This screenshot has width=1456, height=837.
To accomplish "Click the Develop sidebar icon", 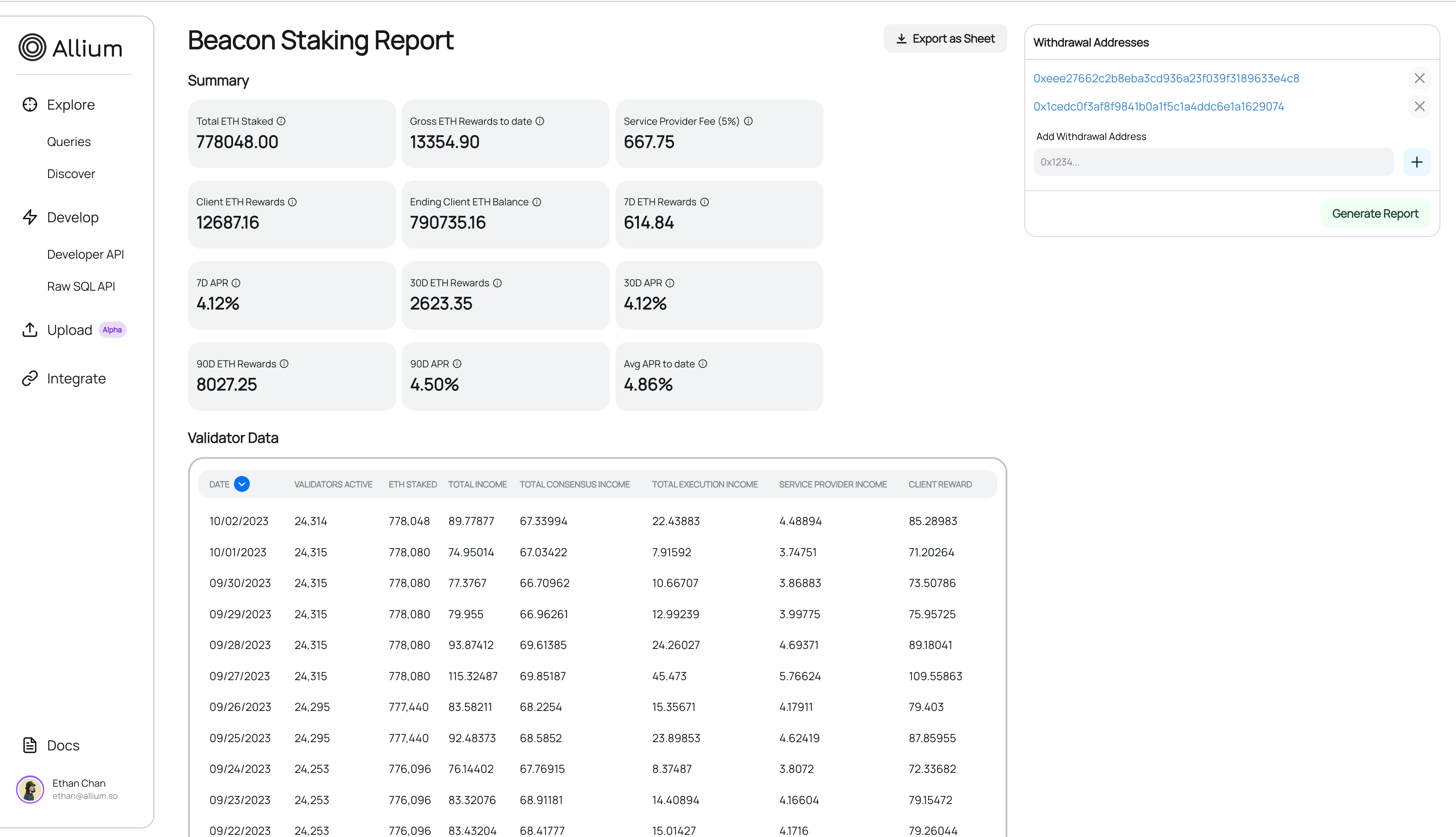I will tap(29, 217).
